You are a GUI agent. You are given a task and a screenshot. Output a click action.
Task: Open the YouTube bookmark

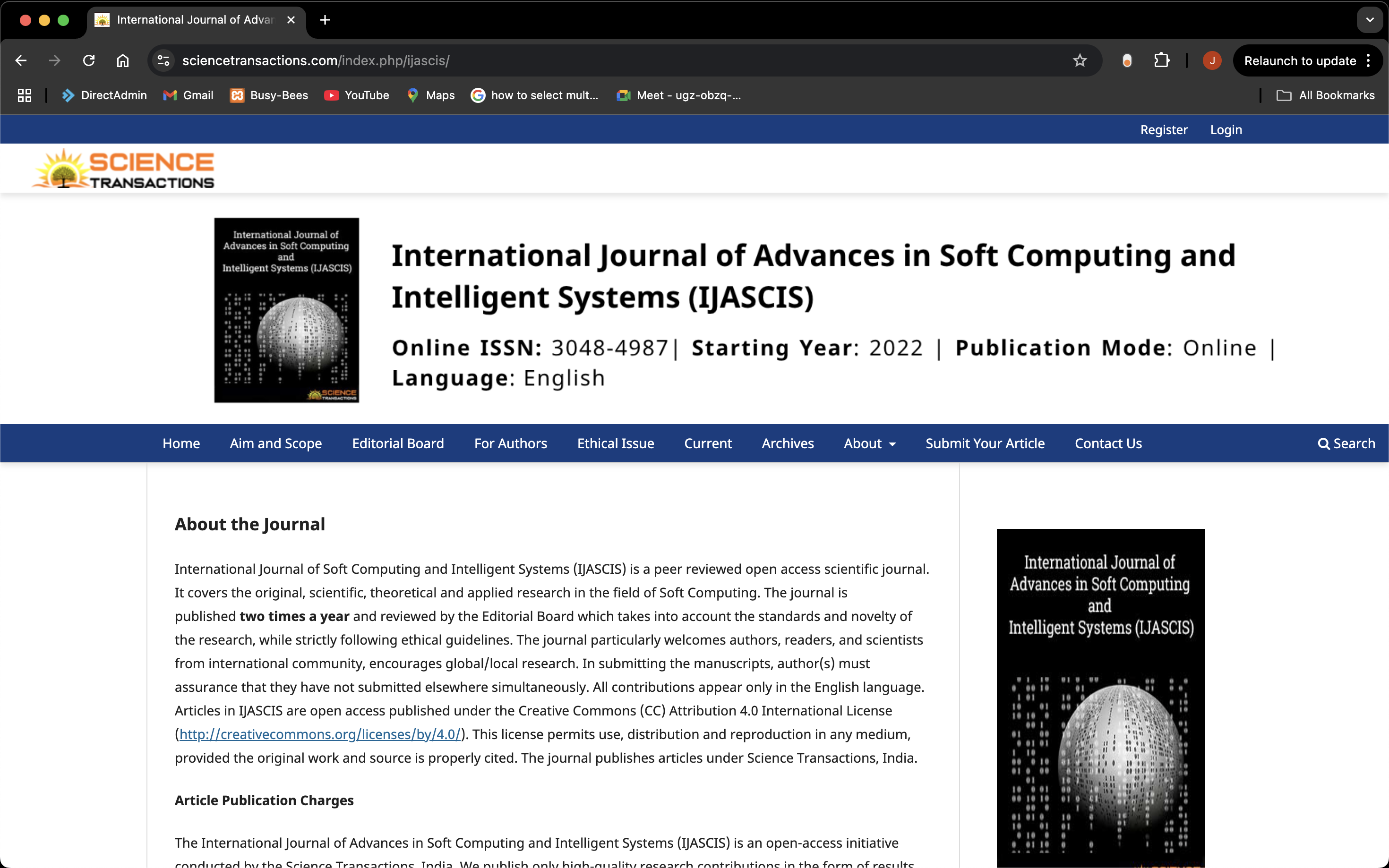tap(357, 95)
